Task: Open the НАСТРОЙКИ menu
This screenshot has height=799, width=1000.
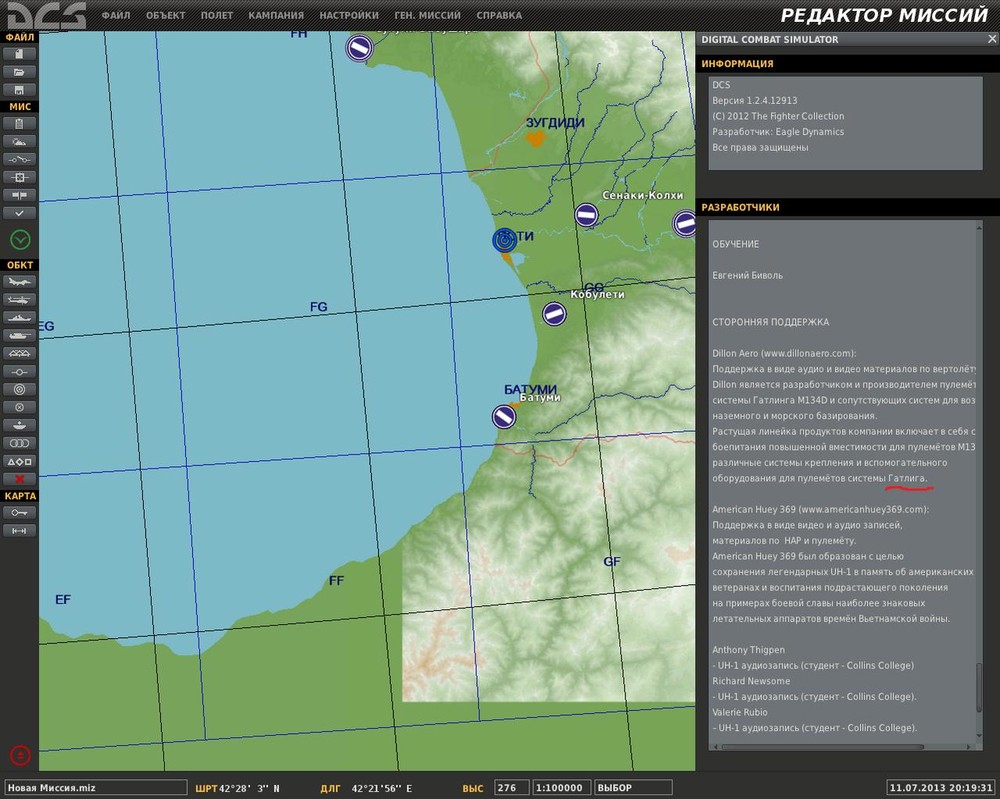Action: pyautogui.click(x=349, y=15)
